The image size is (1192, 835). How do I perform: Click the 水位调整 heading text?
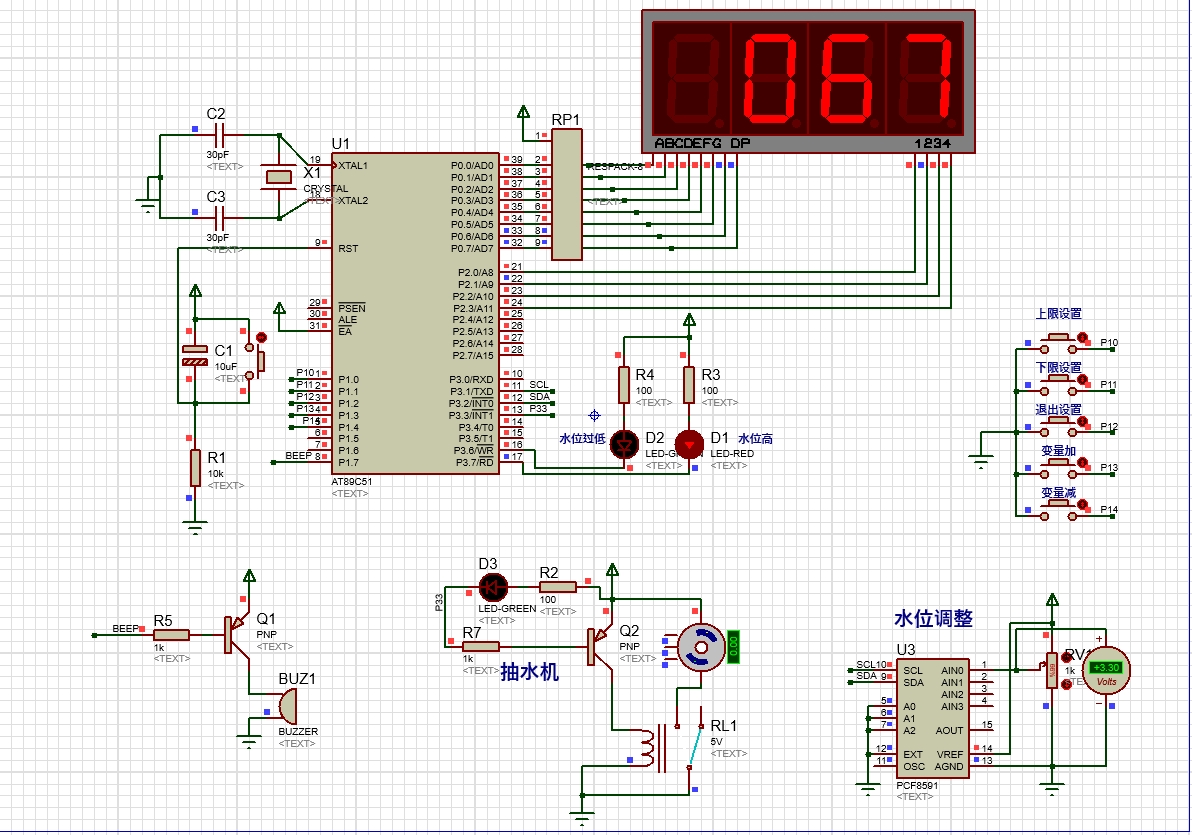pyautogui.click(x=934, y=618)
